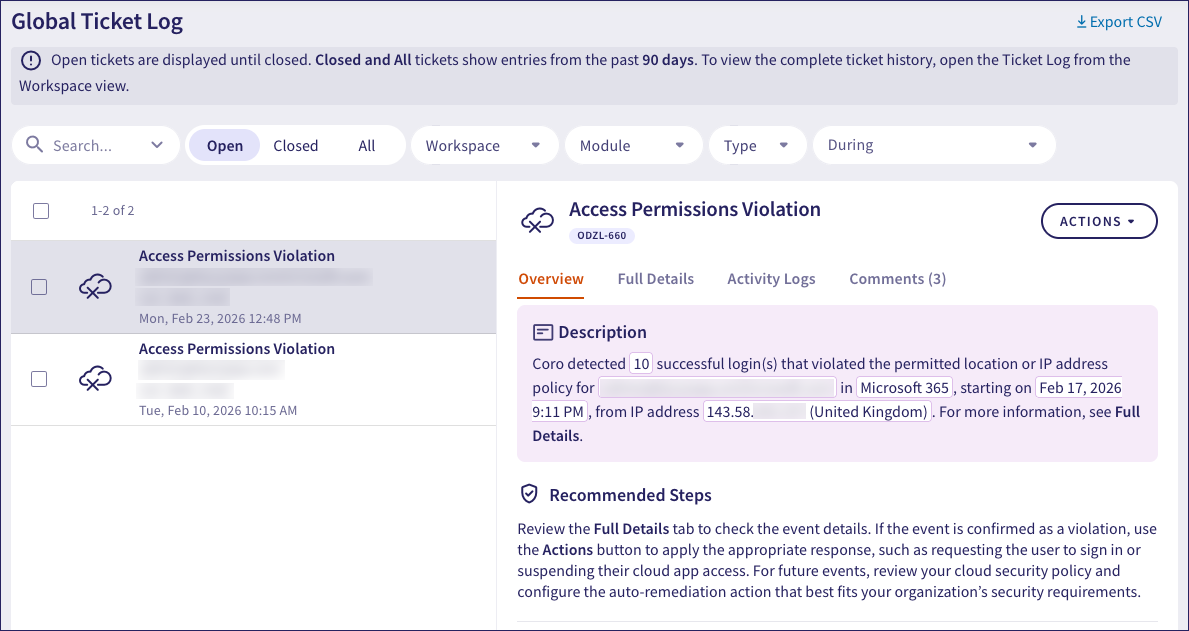Click cloud icon of Feb 23 ticket
The height and width of the screenshot is (631, 1189).
click(x=95, y=287)
